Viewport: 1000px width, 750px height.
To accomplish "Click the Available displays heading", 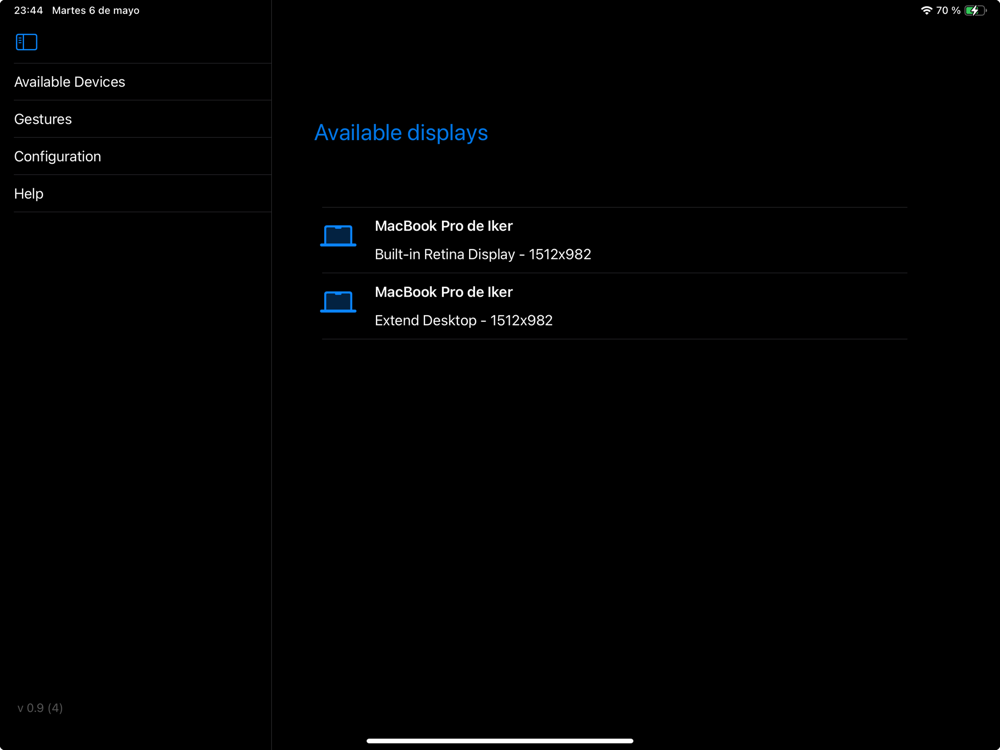I will 401,133.
